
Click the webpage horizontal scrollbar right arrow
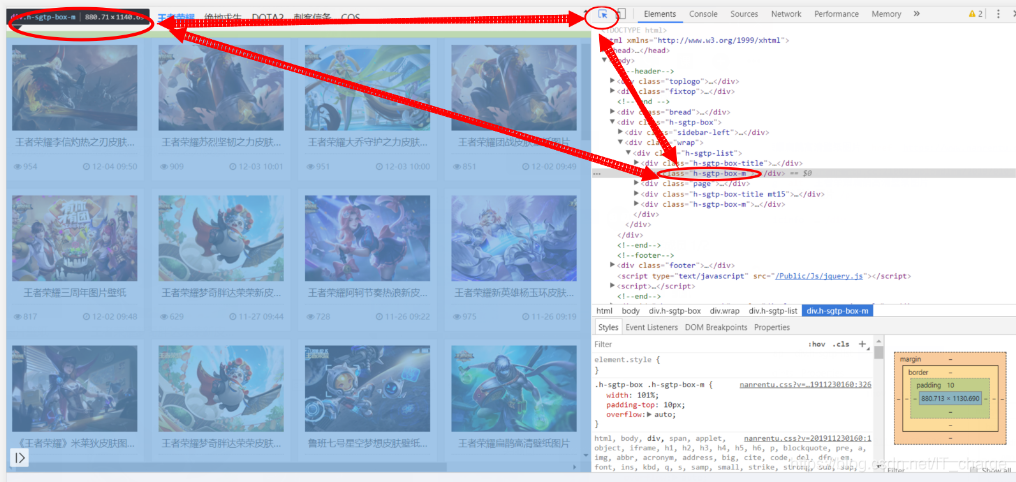575,466
